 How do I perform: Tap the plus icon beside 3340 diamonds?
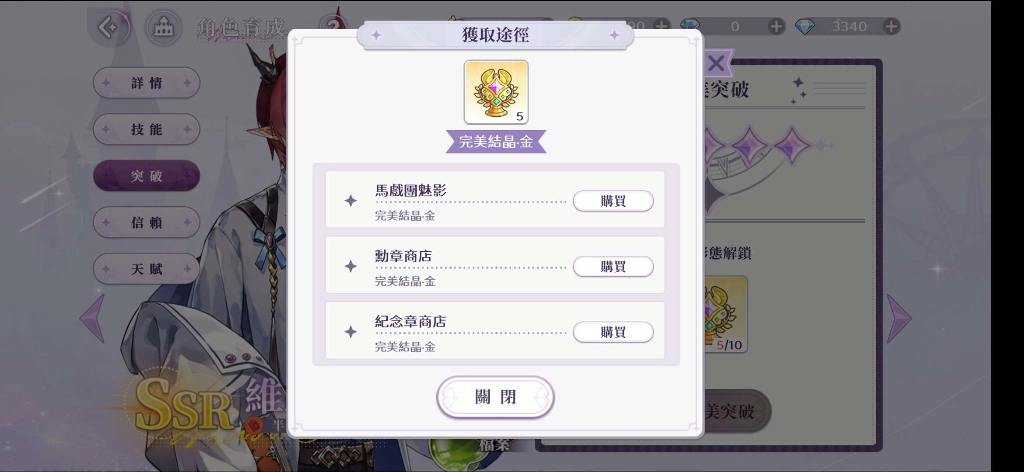[x=891, y=26]
